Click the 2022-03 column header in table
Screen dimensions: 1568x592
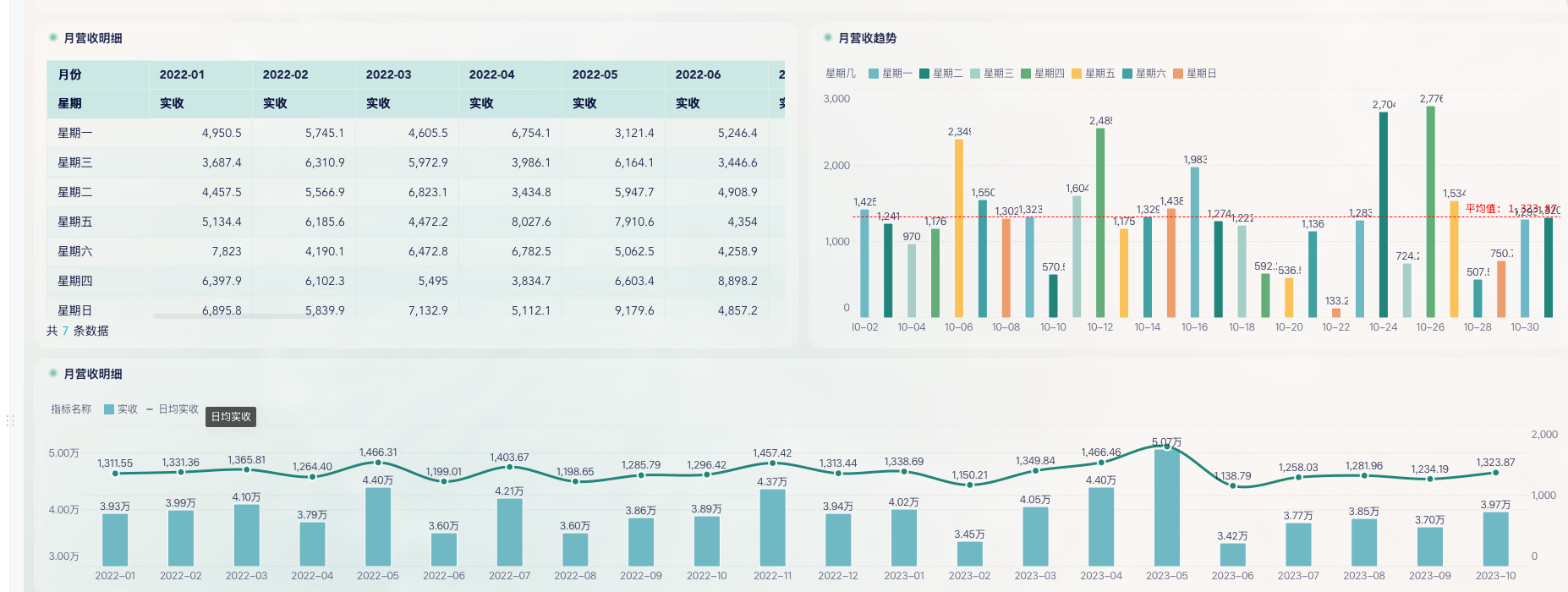[x=388, y=74]
